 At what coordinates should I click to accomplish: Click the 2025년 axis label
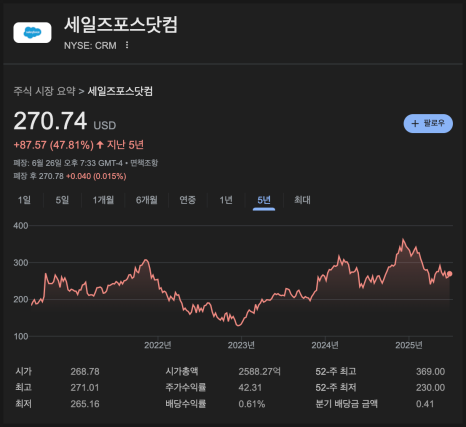coord(409,345)
